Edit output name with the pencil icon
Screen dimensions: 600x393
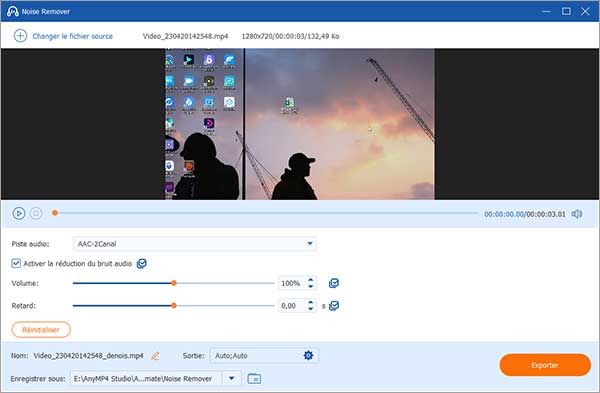click(x=155, y=356)
